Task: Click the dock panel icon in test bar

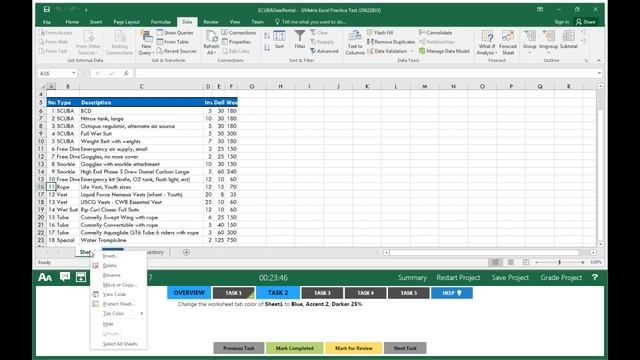Action: tap(81, 277)
